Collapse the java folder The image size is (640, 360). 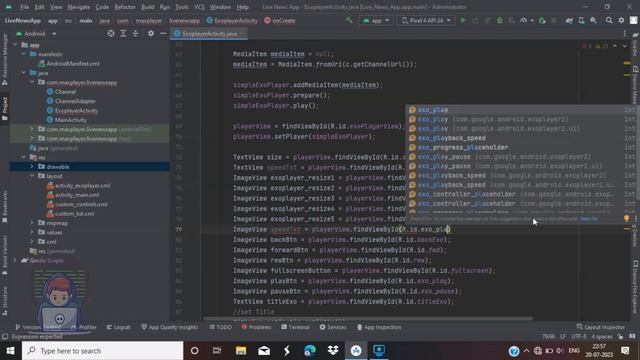coord(24,73)
